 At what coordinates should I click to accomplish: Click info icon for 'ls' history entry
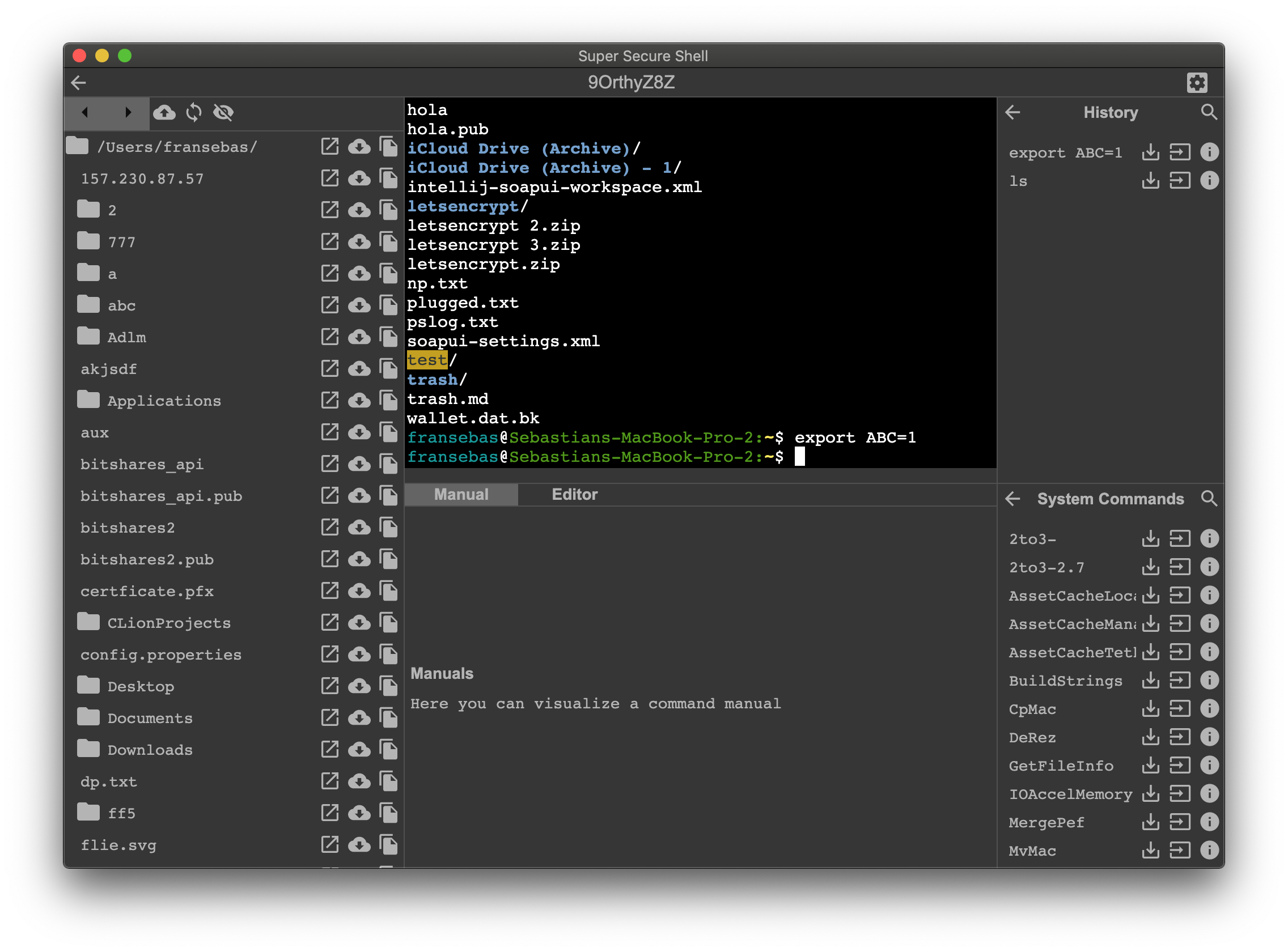tap(1209, 181)
